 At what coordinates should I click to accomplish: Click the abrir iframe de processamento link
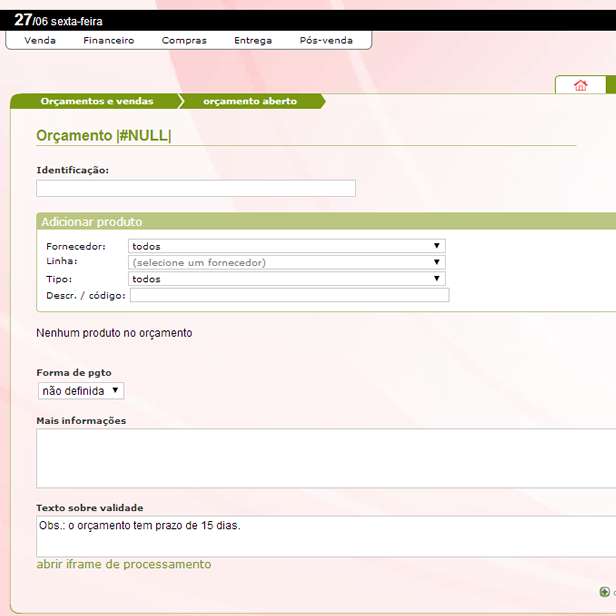point(124,564)
